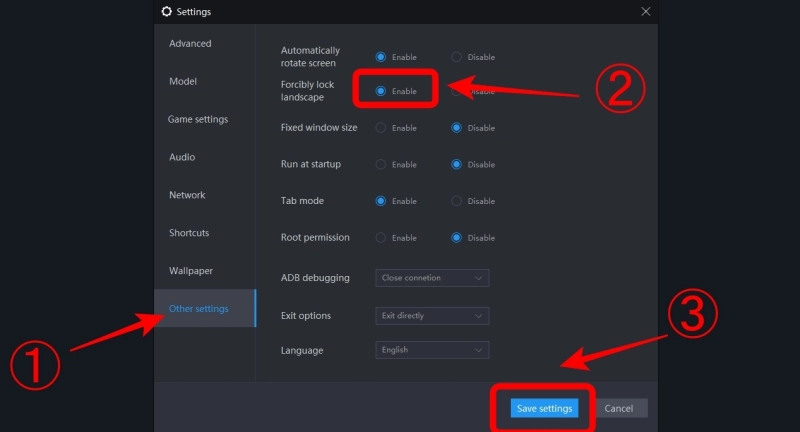The width and height of the screenshot is (800, 432).
Task: Disable automatically rotate screen
Action: (456, 57)
